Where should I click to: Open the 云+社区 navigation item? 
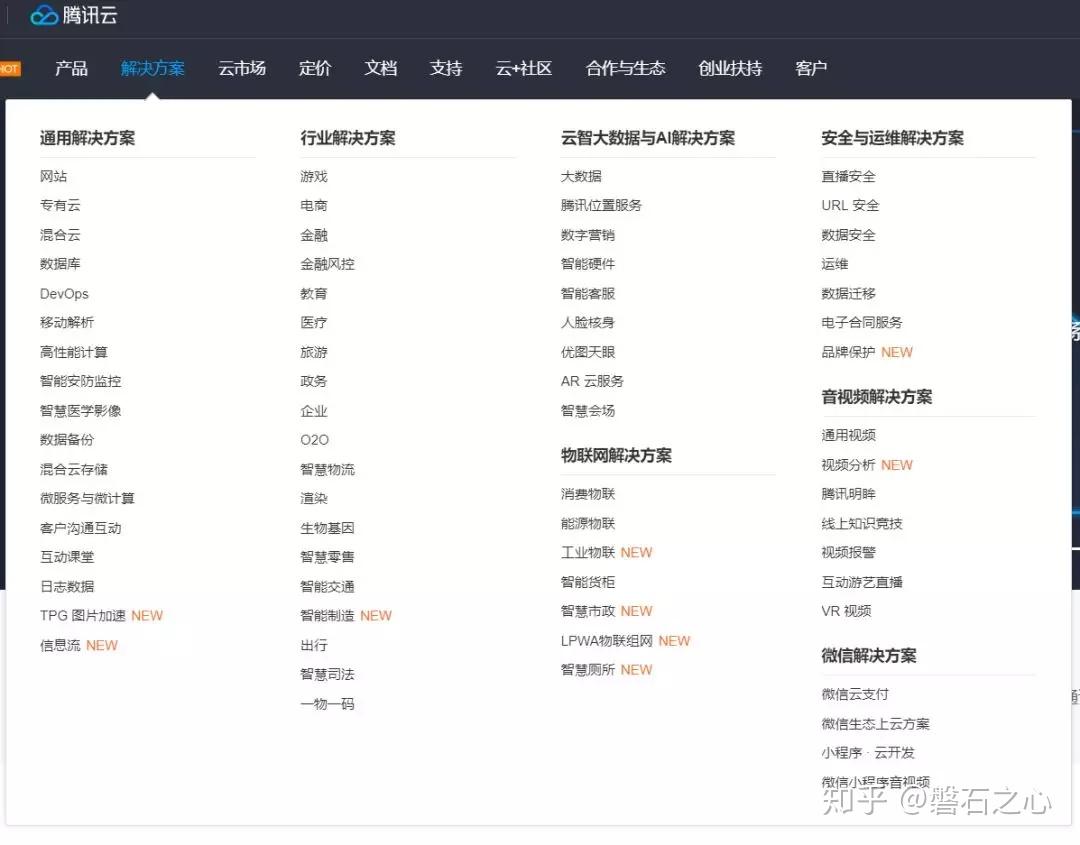click(523, 68)
